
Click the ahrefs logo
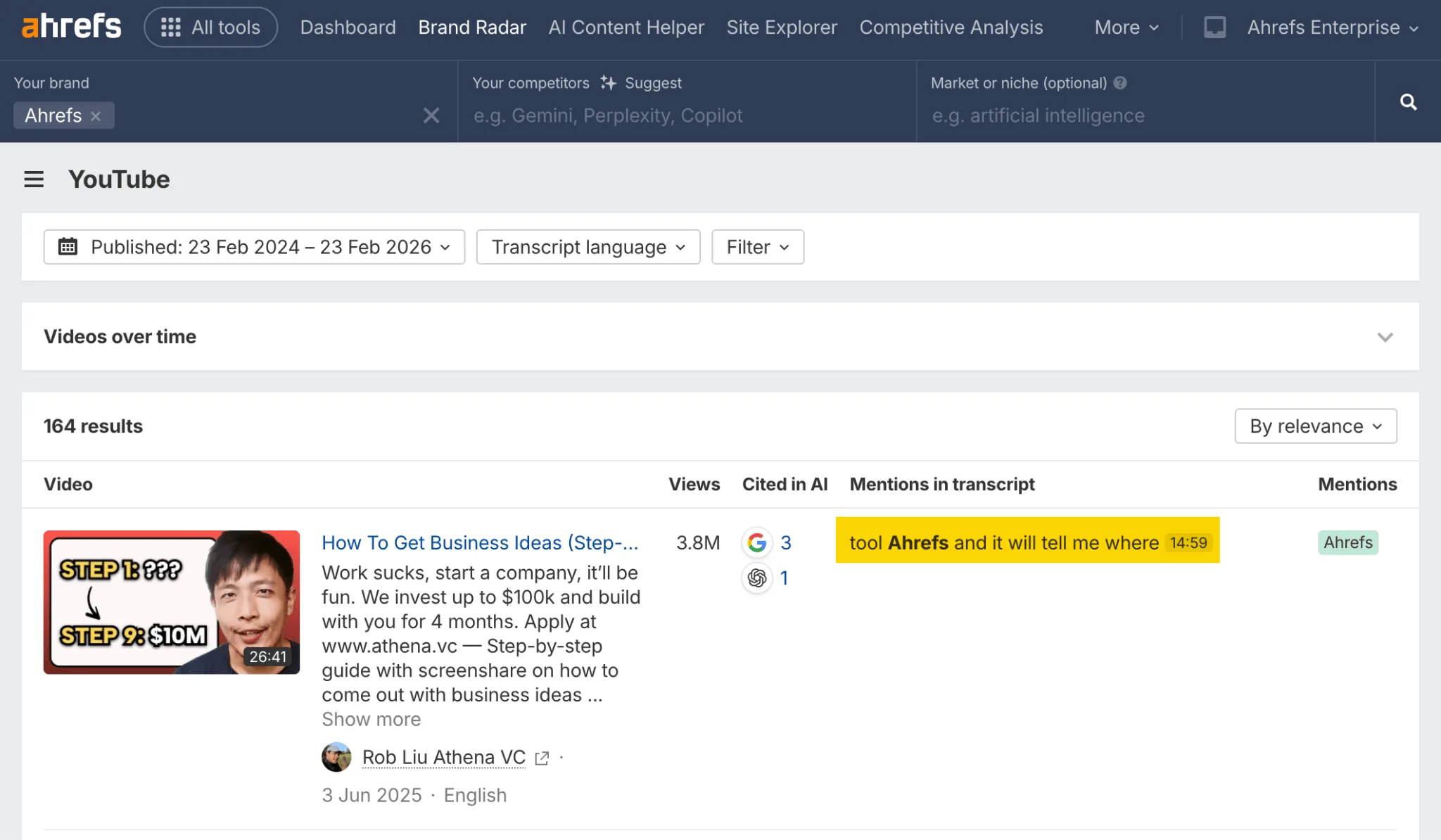(x=70, y=25)
